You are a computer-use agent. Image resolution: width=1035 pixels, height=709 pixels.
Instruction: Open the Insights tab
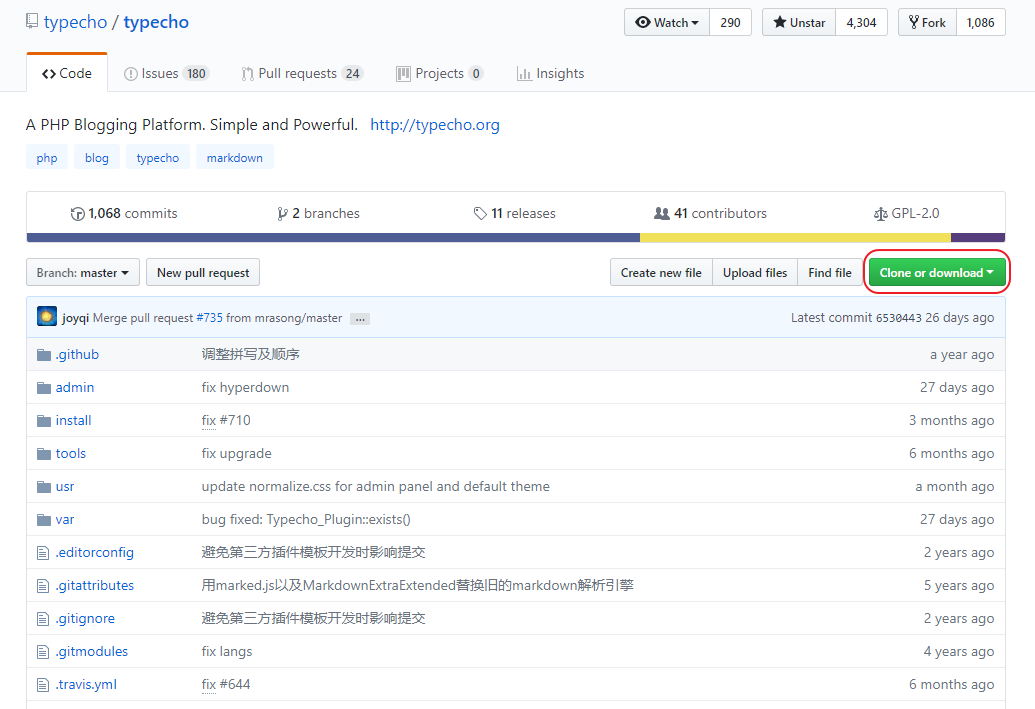(551, 73)
